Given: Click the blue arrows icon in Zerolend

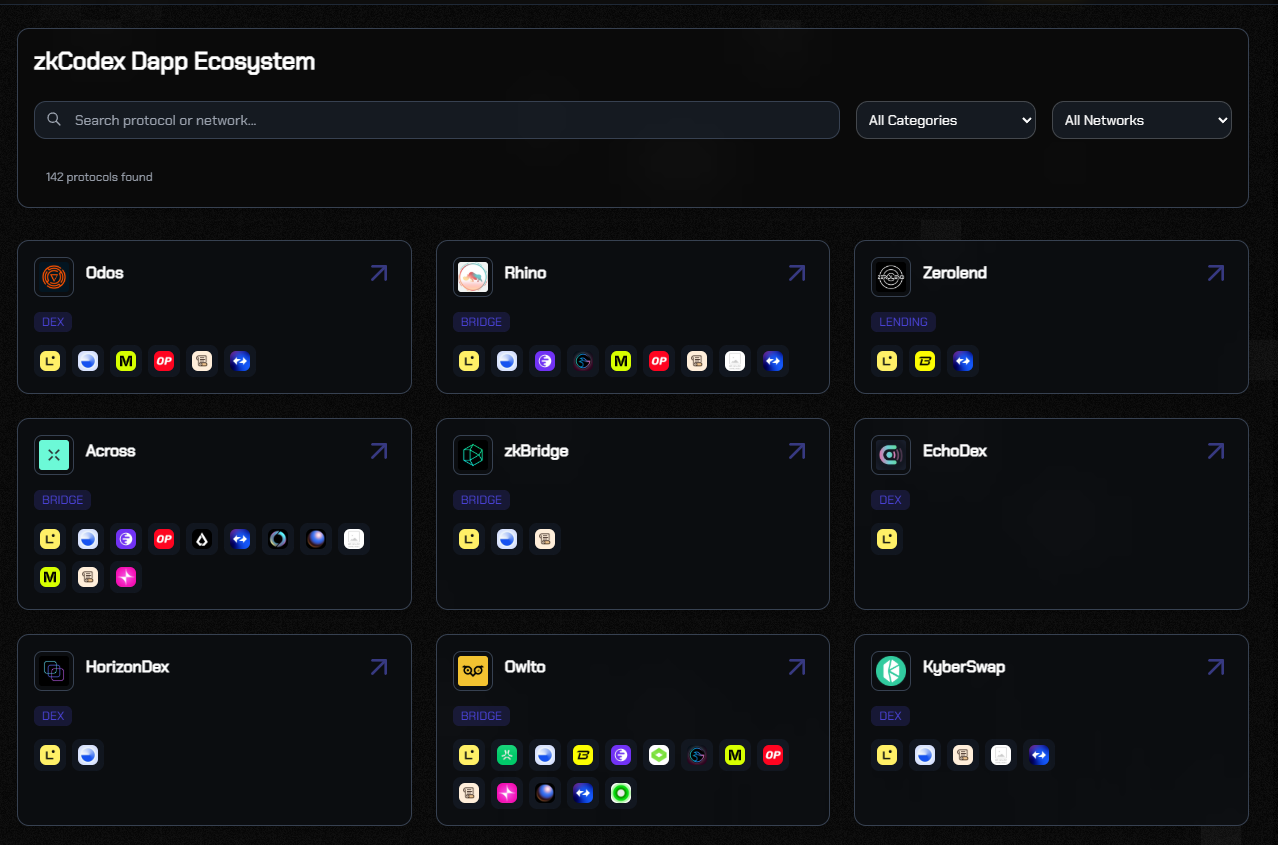Looking at the screenshot, I should coord(963,361).
